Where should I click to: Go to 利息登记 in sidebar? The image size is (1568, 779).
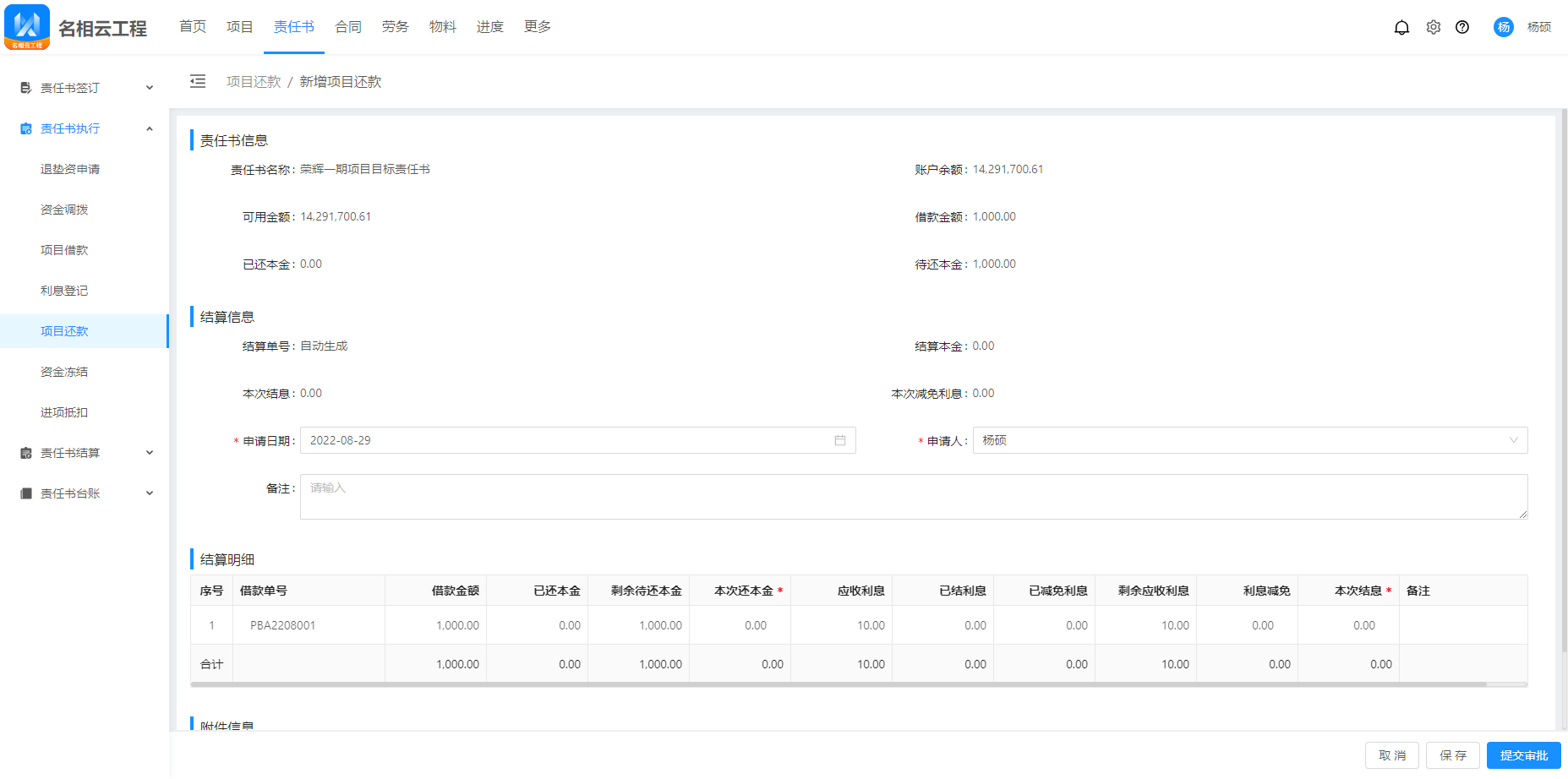85,291
